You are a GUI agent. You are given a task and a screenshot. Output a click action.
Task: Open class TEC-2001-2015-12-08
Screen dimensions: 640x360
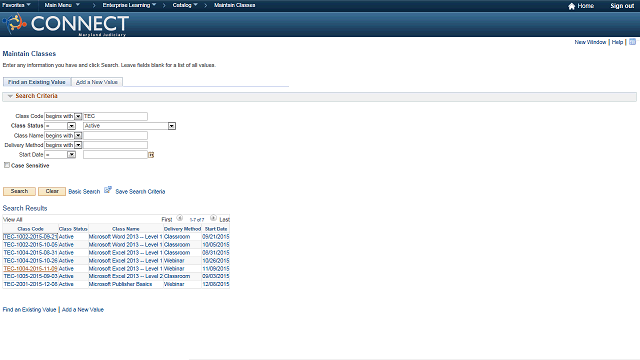(31, 284)
